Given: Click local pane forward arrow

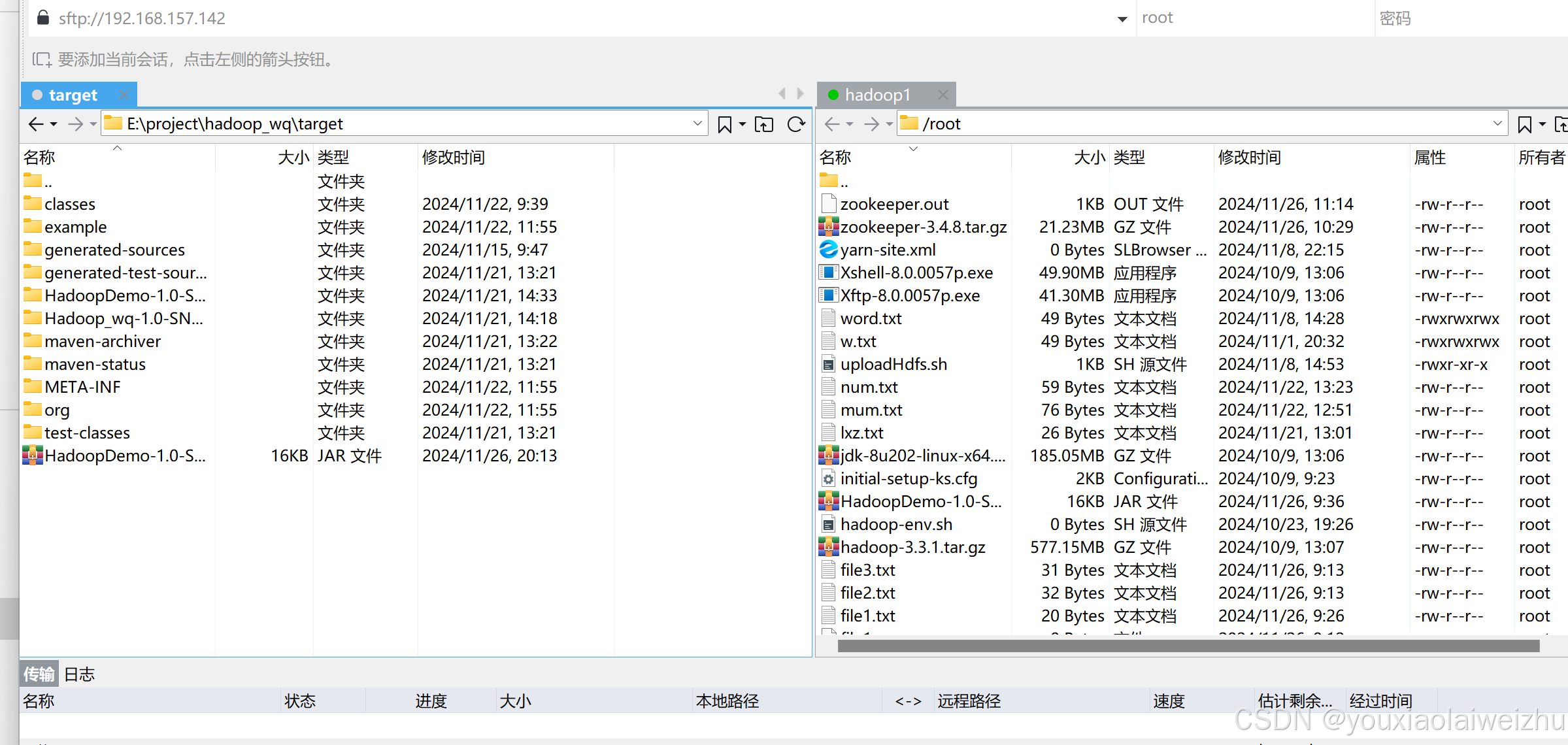Looking at the screenshot, I should tap(75, 124).
